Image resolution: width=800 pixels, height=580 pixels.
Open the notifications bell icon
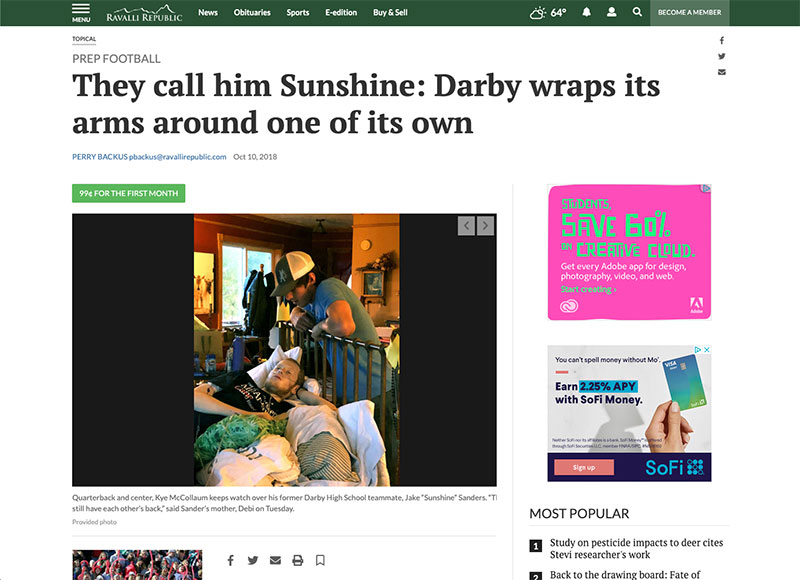[587, 12]
